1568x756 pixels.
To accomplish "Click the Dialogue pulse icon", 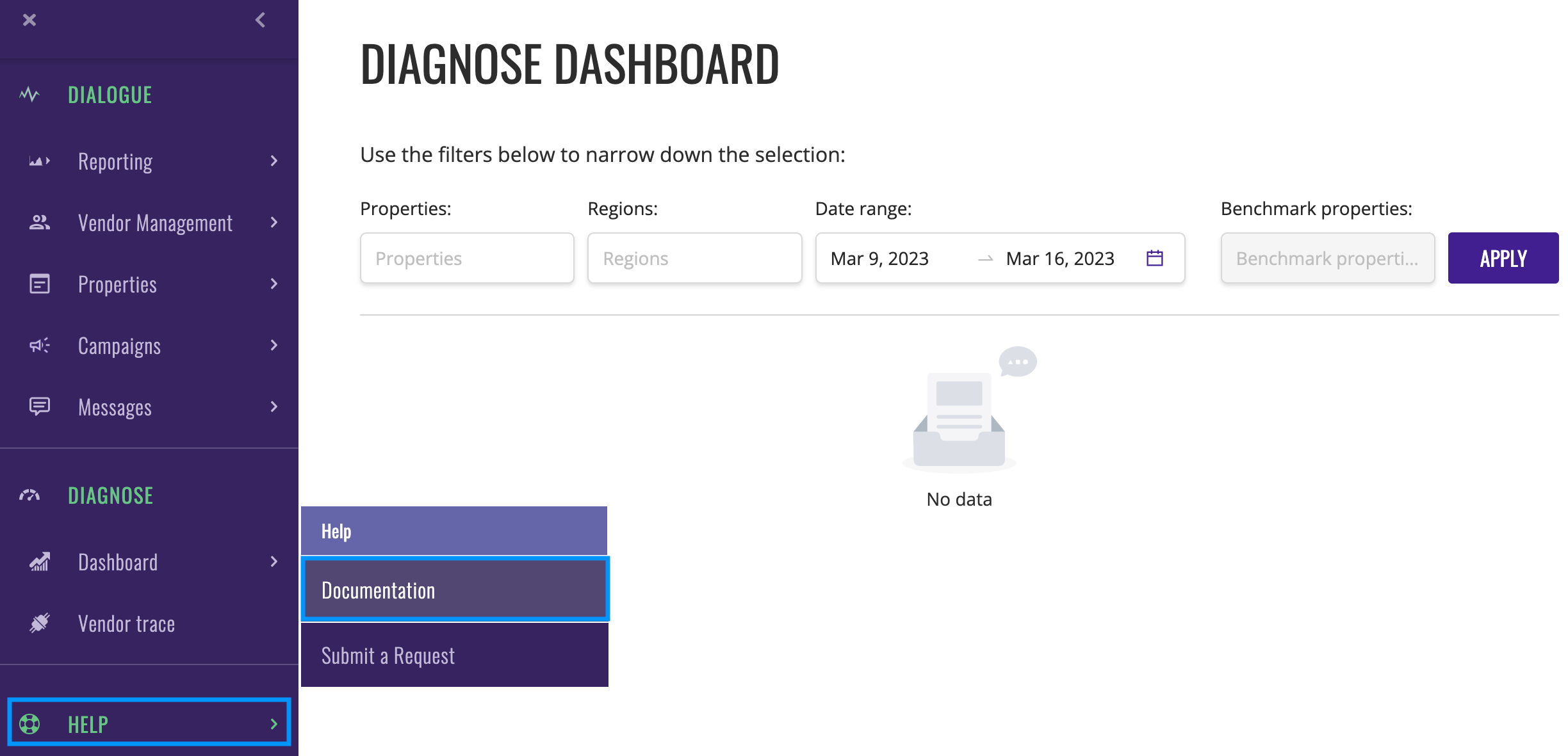I will tap(29, 95).
